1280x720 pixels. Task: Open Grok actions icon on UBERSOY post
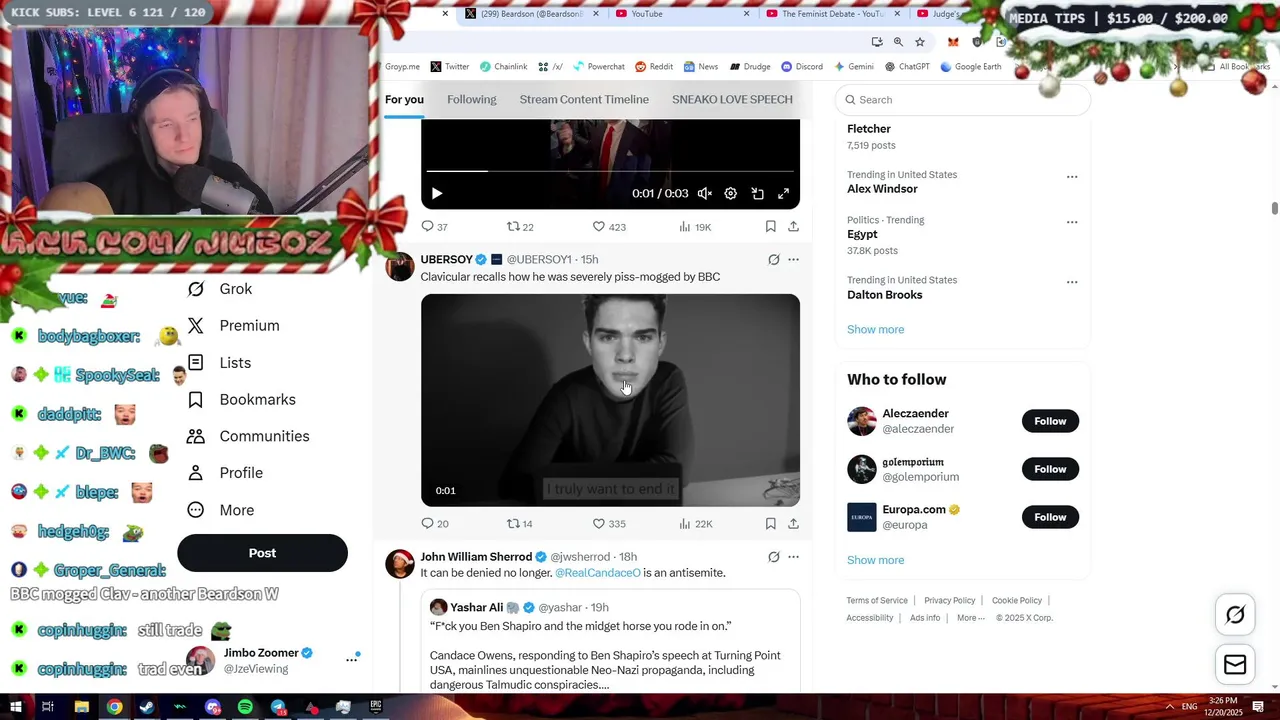(x=773, y=260)
